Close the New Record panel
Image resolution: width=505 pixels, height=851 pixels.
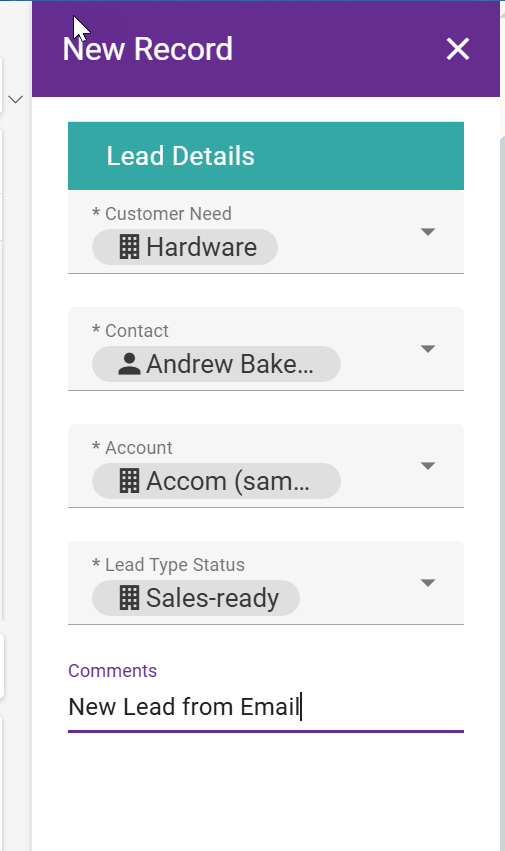458,49
